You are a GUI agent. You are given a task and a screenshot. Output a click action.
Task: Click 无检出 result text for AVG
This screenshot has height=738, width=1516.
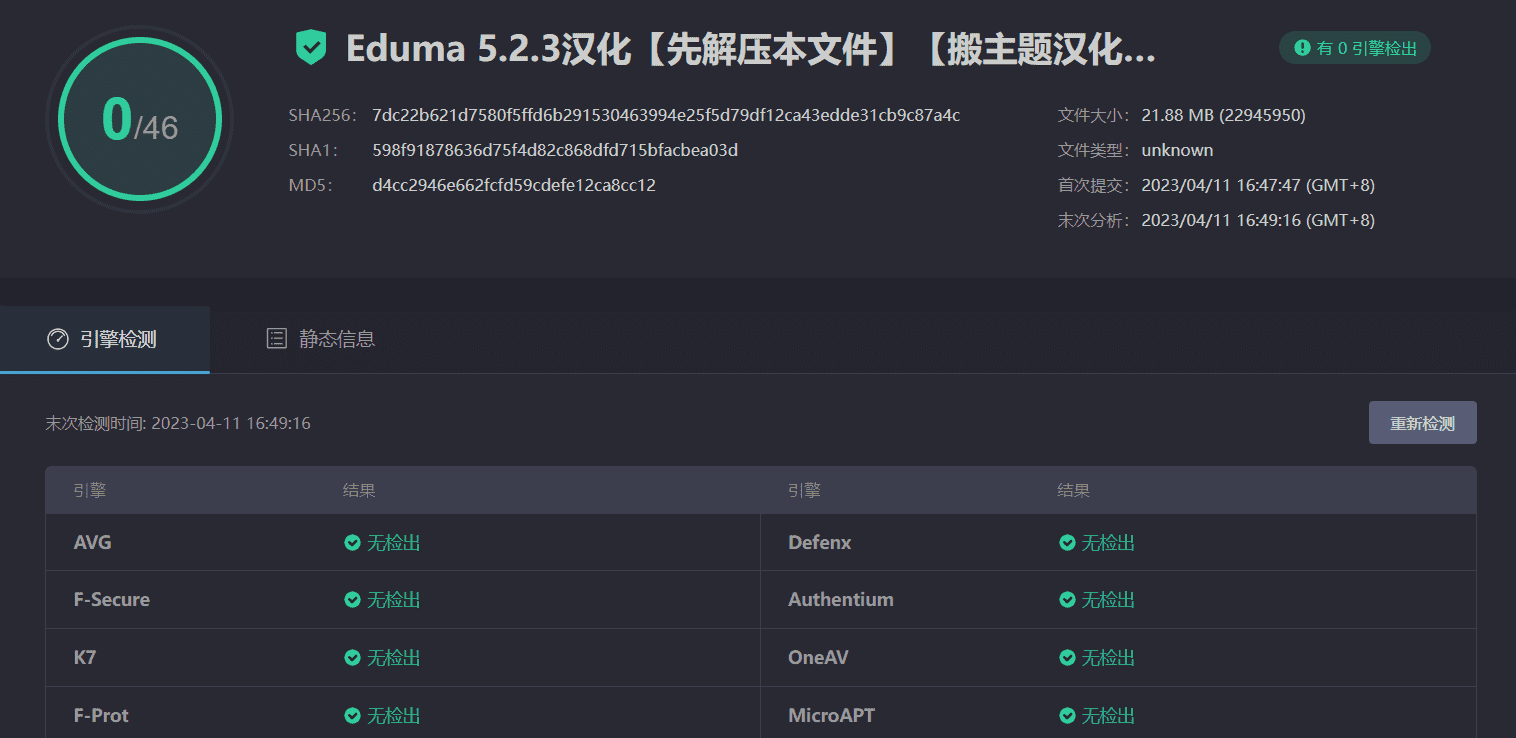(x=394, y=543)
